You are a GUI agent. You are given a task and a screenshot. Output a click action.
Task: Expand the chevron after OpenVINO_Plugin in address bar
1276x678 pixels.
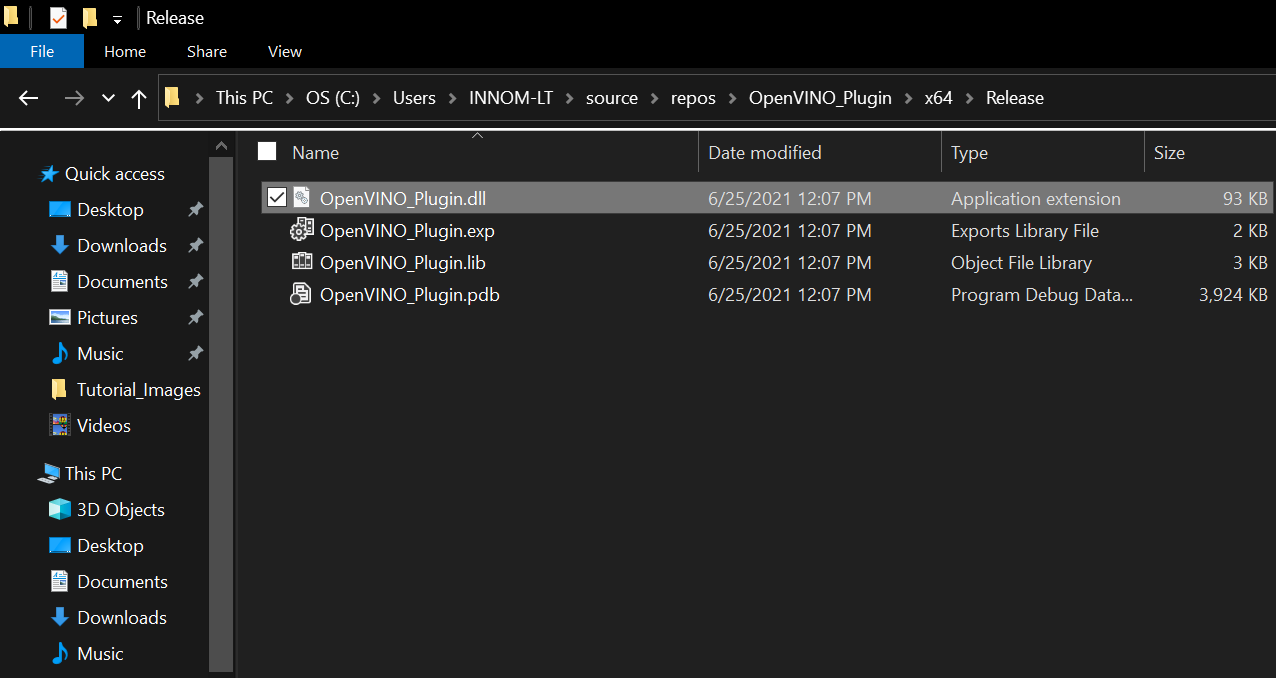pos(909,98)
